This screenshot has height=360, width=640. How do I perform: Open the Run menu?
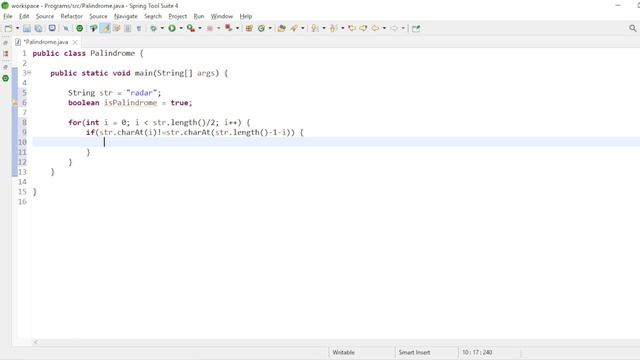[x=199, y=16]
